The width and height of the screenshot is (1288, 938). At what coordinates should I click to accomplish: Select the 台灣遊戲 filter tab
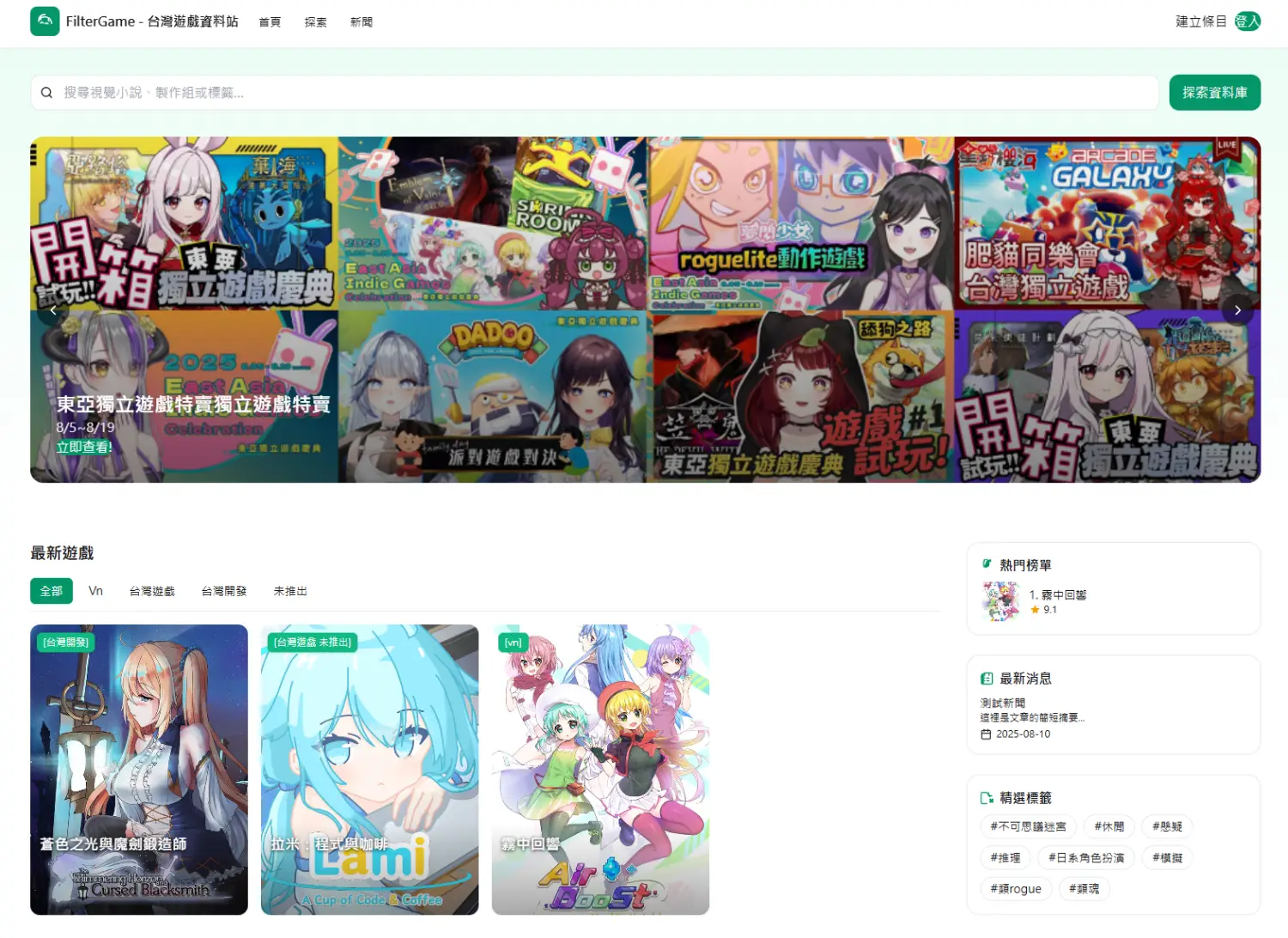point(152,591)
